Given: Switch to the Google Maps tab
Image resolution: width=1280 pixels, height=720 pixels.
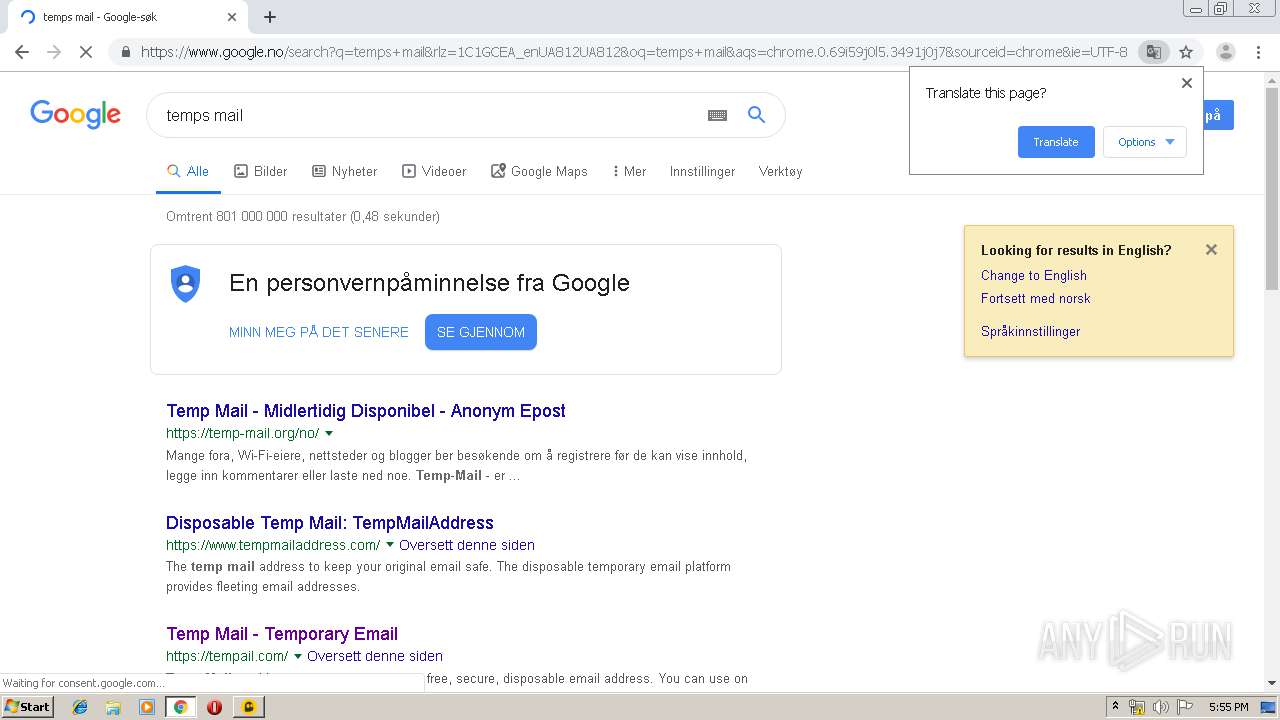Looking at the screenshot, I should point(539,171).
